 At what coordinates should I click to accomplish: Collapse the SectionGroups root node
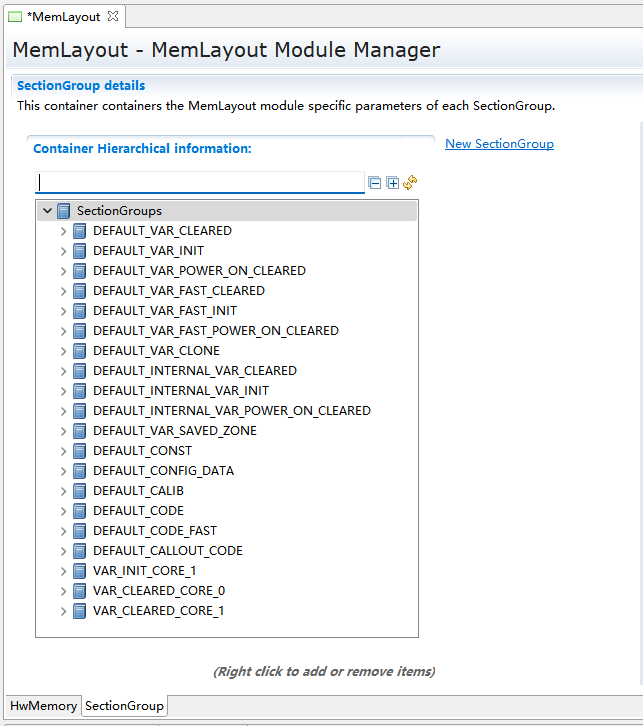tap(48, 211)
